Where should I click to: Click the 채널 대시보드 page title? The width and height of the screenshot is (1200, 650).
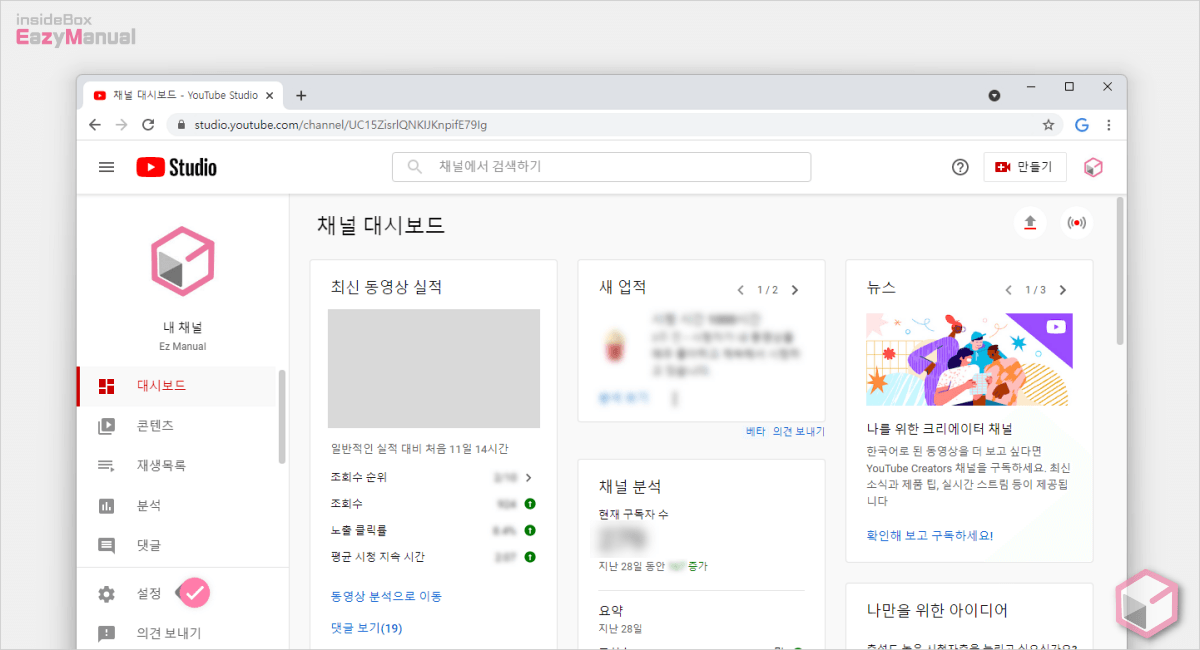380,225
